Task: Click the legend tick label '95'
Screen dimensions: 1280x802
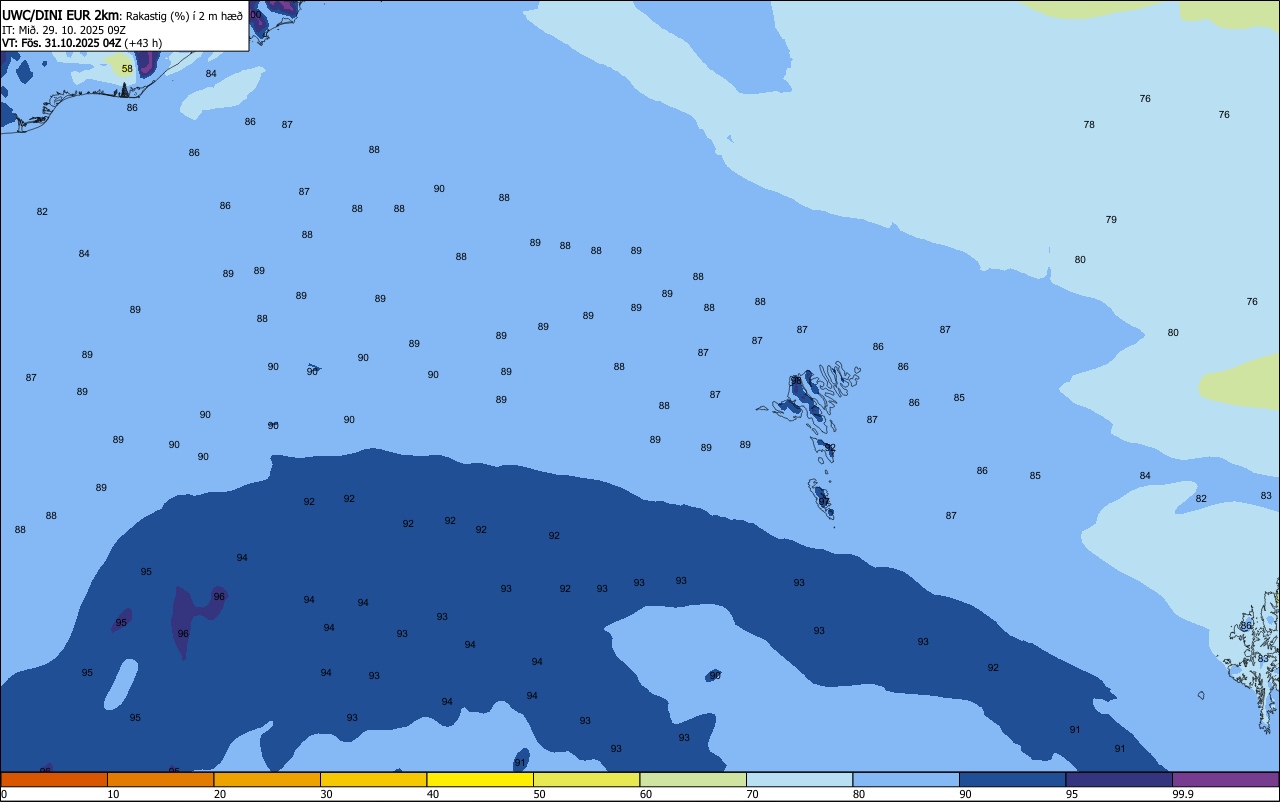Action: (x=1072, y=794)
